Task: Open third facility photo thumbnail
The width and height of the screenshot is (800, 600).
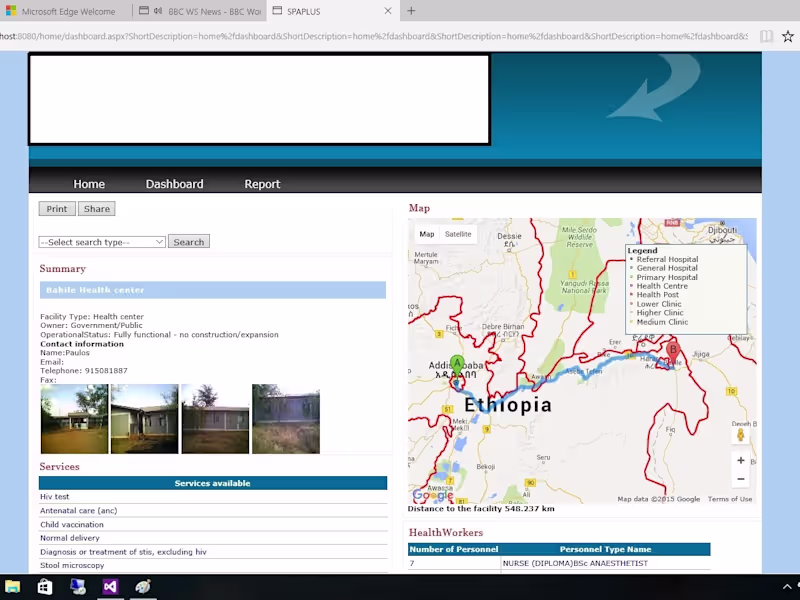Action: point(215,419)
